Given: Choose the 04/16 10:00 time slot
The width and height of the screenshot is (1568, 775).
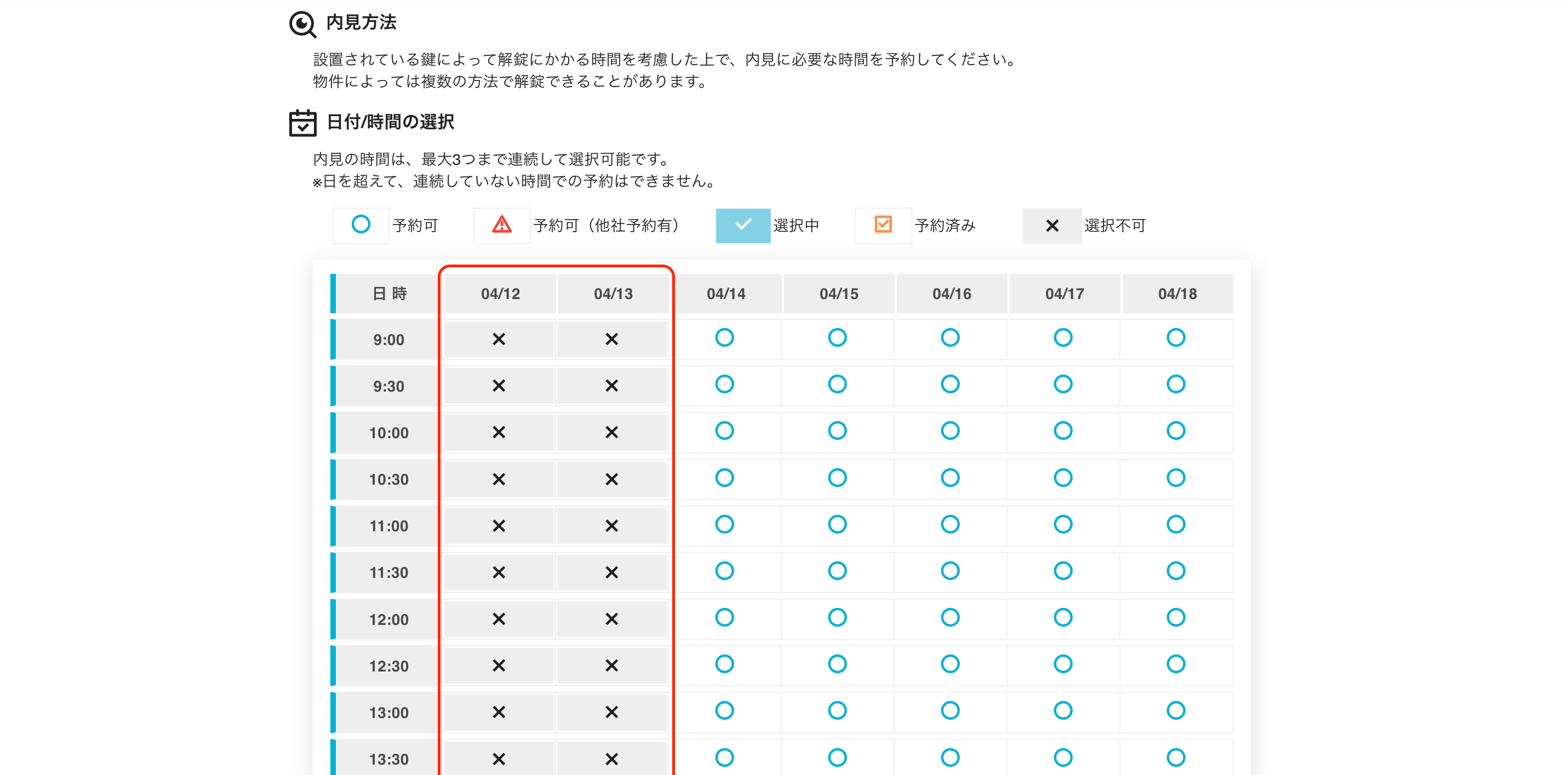Looking at the screenshot, I should pos(950,431).
